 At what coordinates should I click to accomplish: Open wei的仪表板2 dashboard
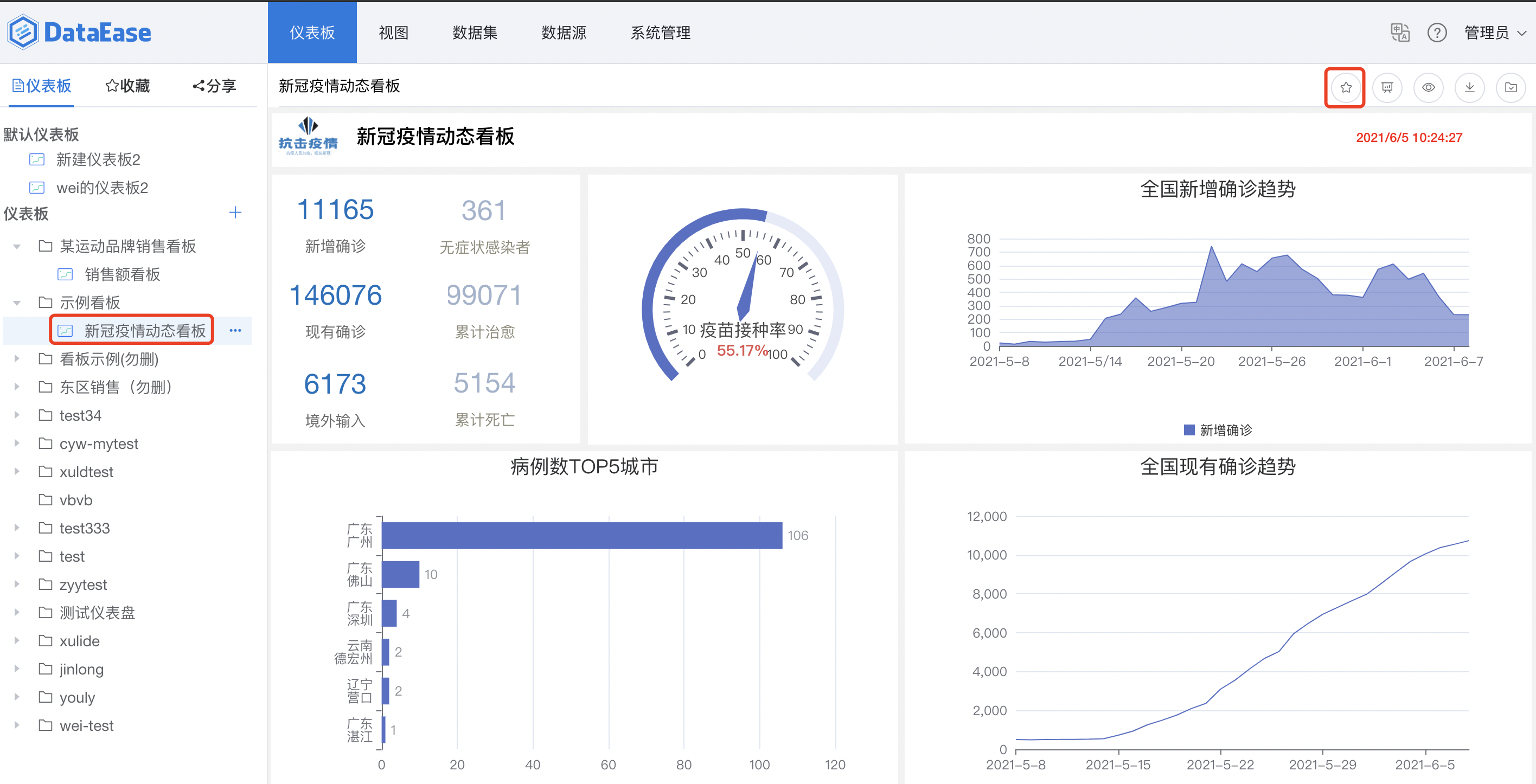pos(102,188)
